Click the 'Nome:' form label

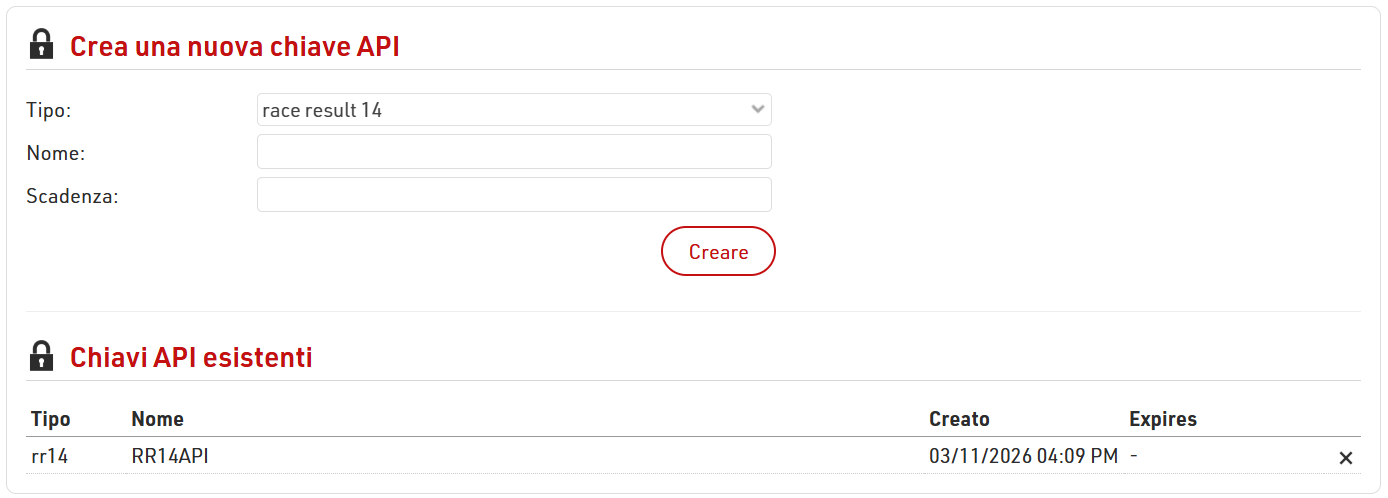[x=56, y=153]
